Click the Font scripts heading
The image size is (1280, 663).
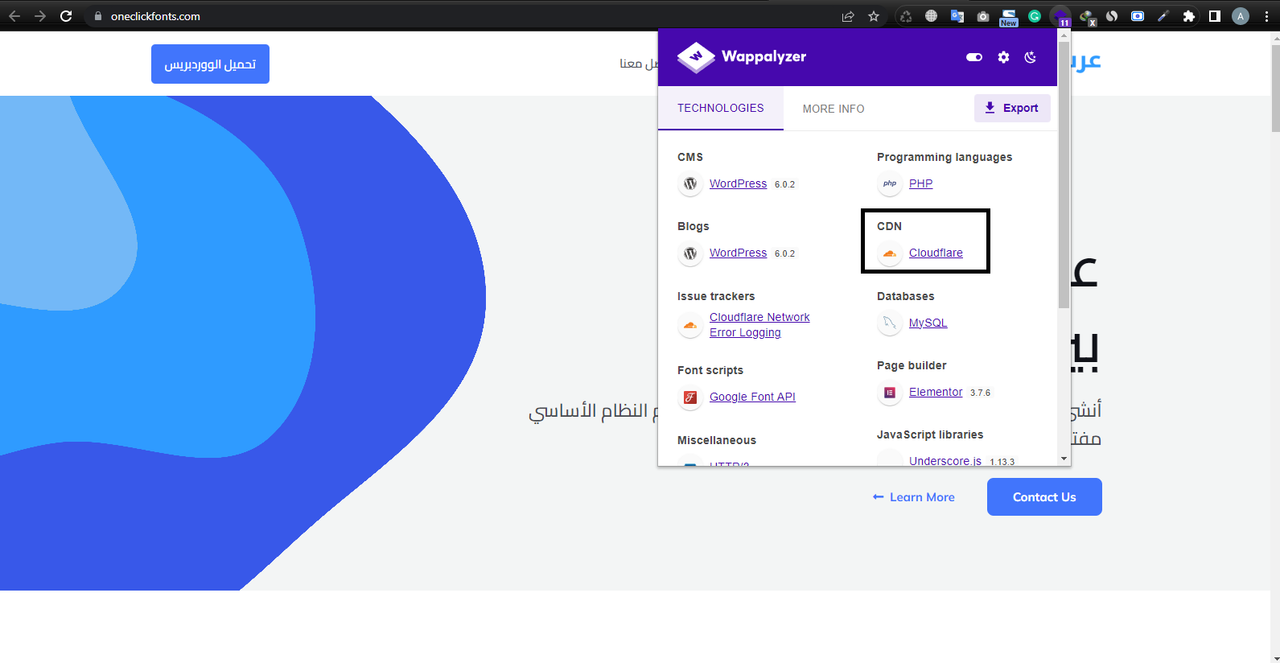click(710, 370)
